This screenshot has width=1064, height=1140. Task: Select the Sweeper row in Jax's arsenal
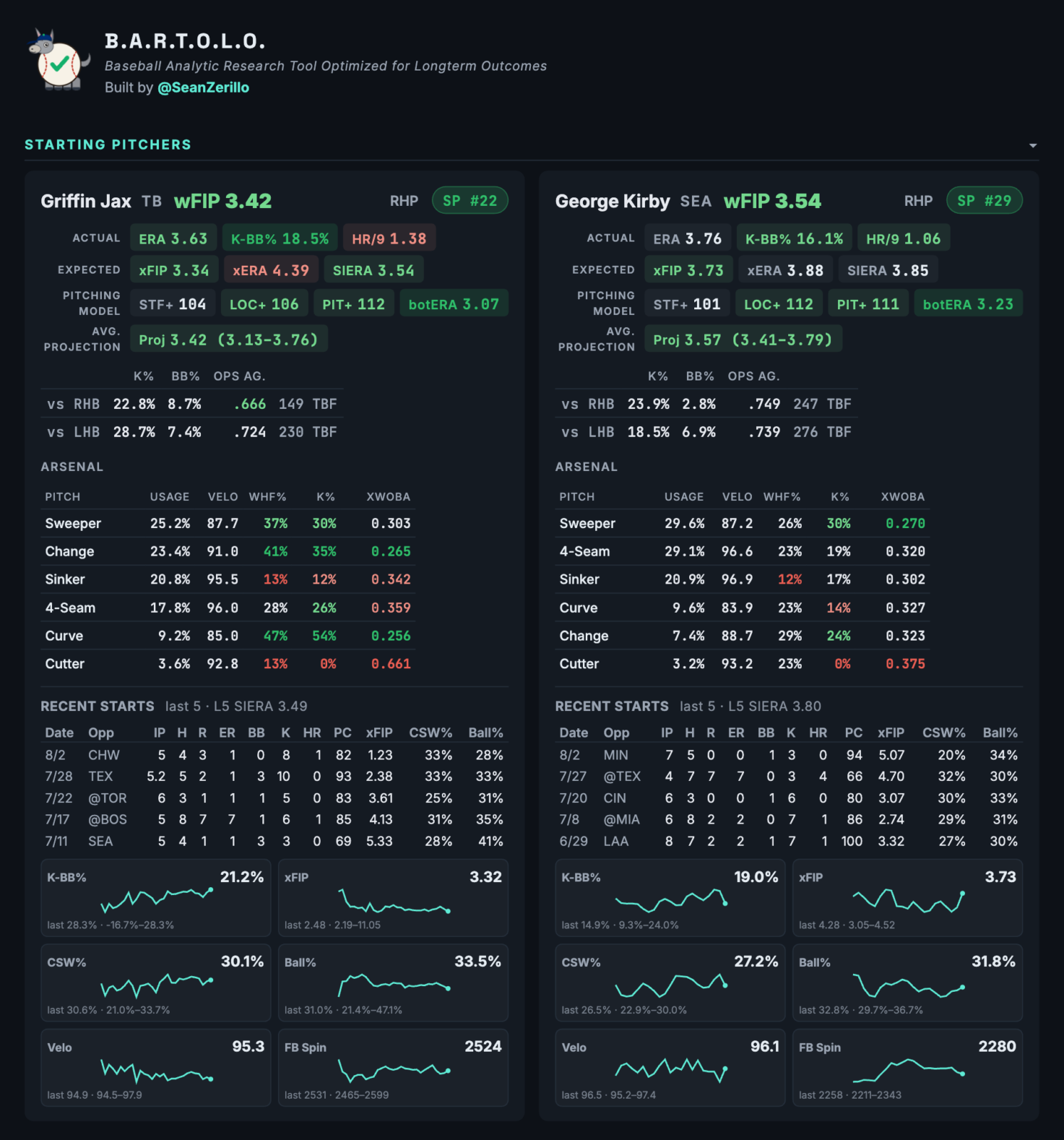coord(228,524)
